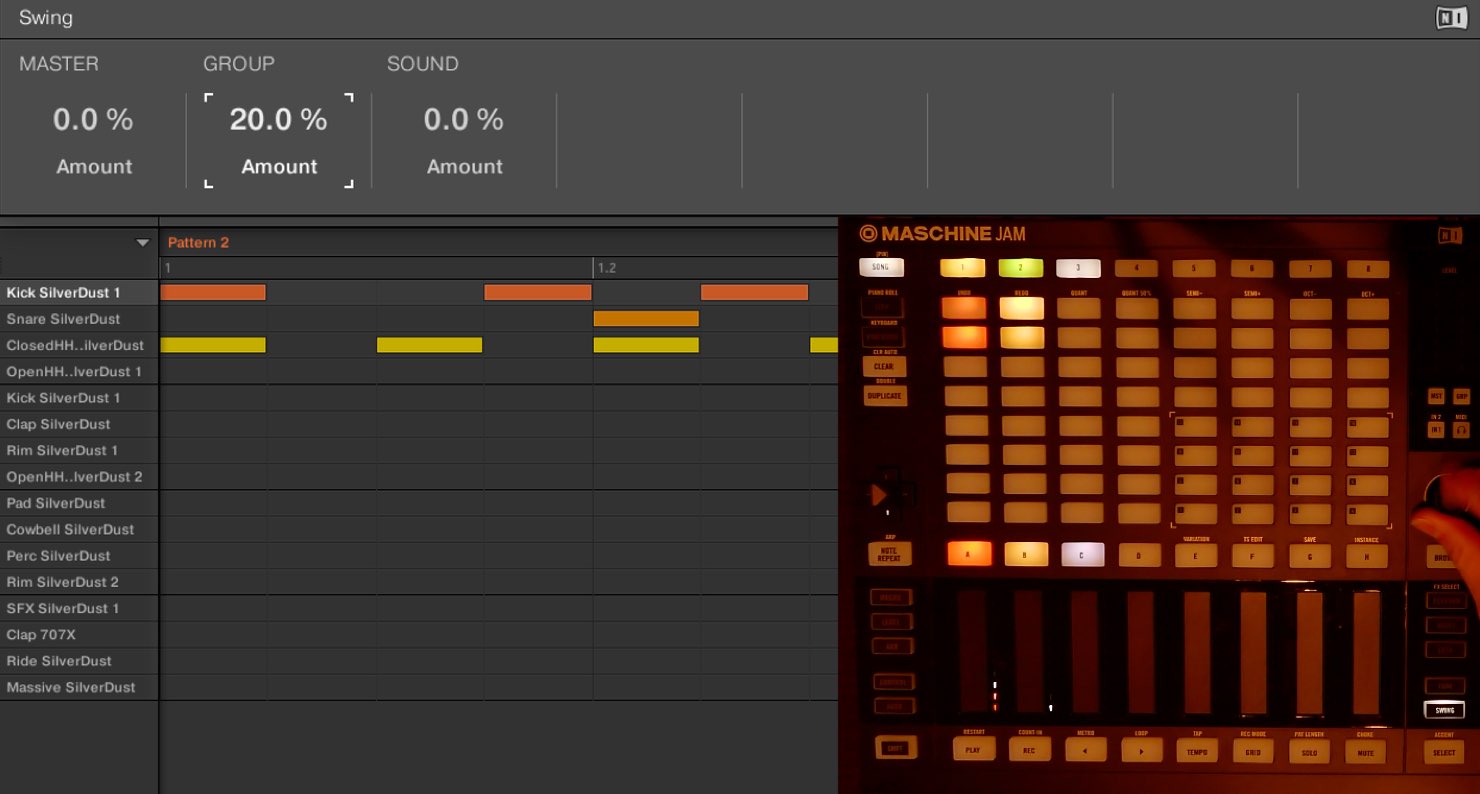Click the DUPLICATE button on the controller

pyautogui.click(x=884, y=396)
